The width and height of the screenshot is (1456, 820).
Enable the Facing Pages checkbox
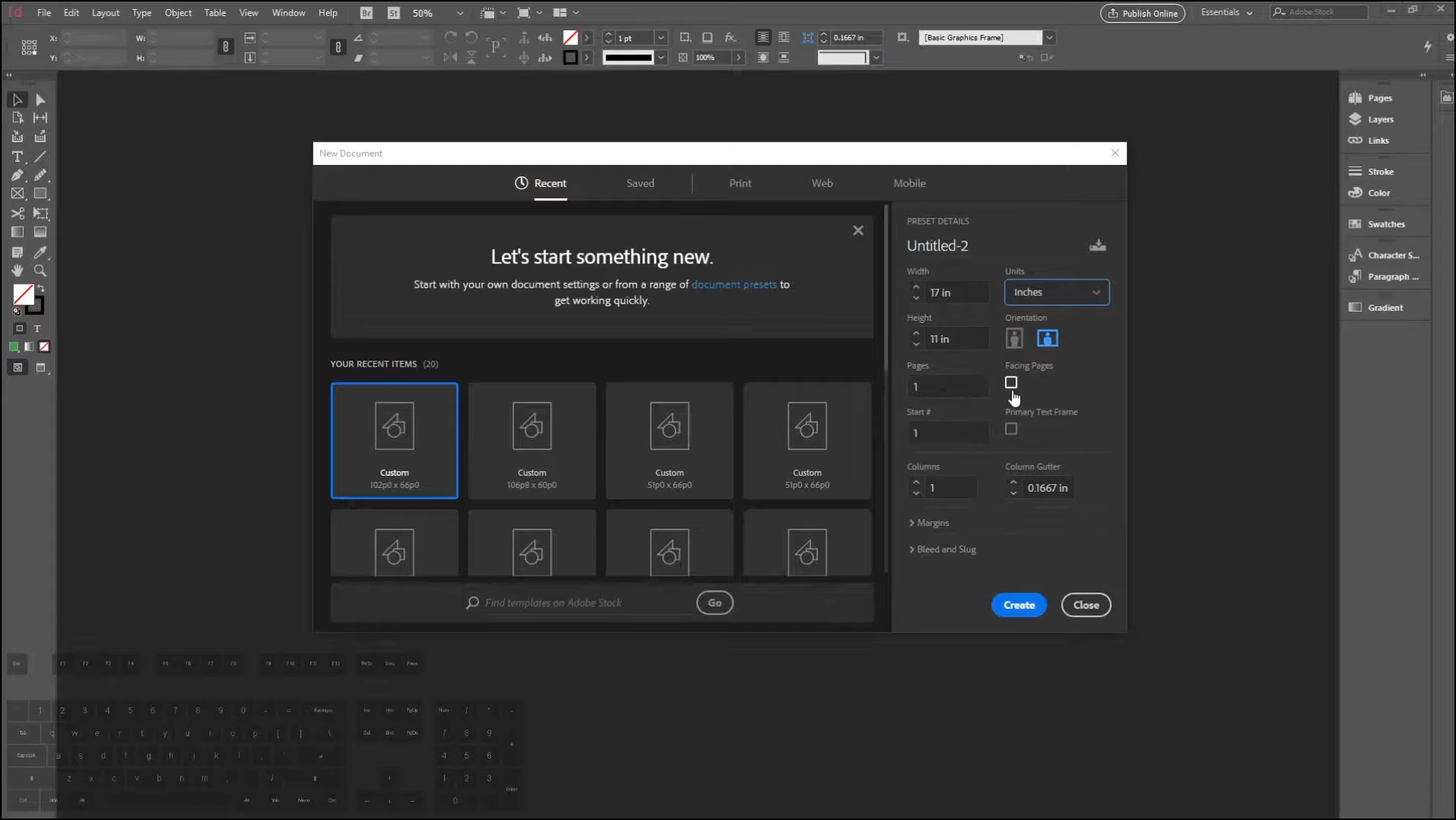point(1011,383)
